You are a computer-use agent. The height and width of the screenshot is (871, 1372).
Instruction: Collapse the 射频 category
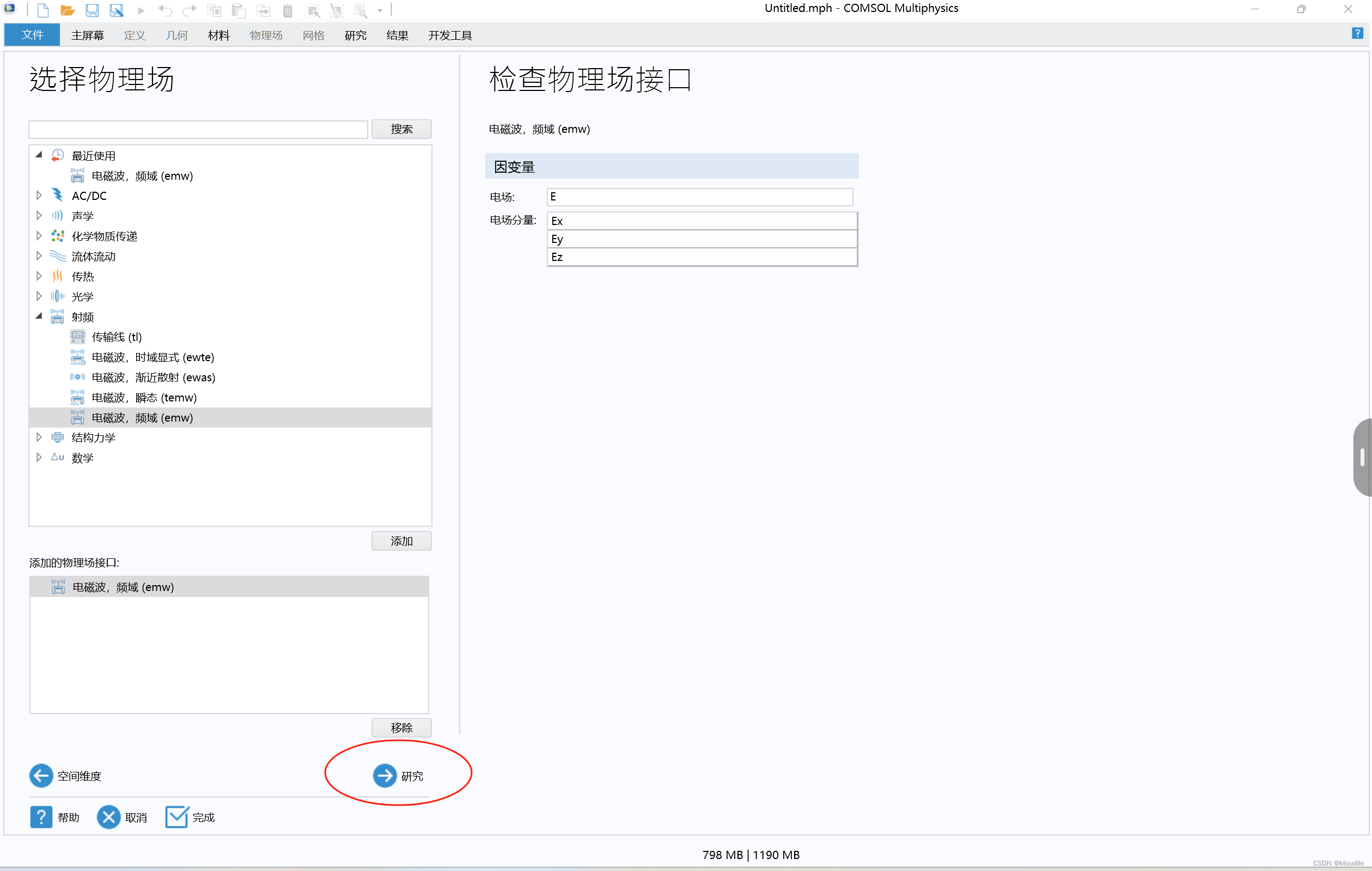(x=38, y=316)
